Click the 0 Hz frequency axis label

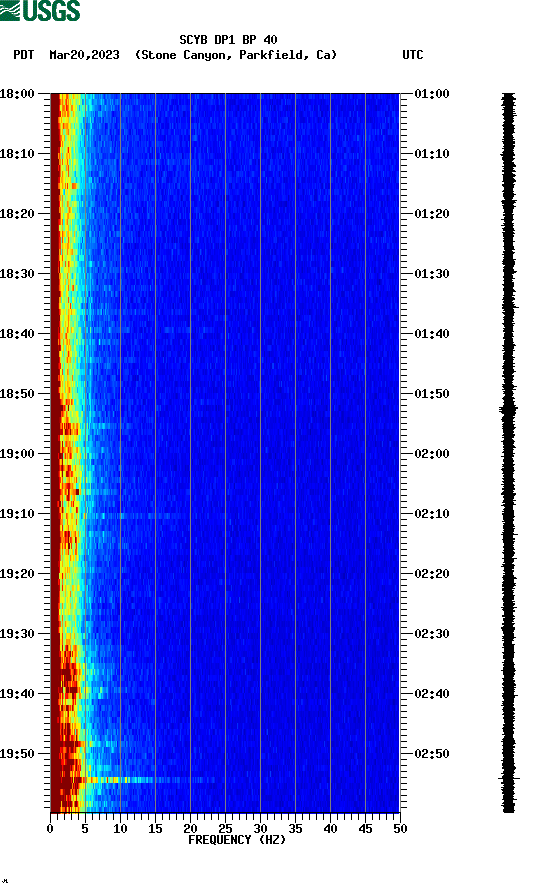(50, 828)
